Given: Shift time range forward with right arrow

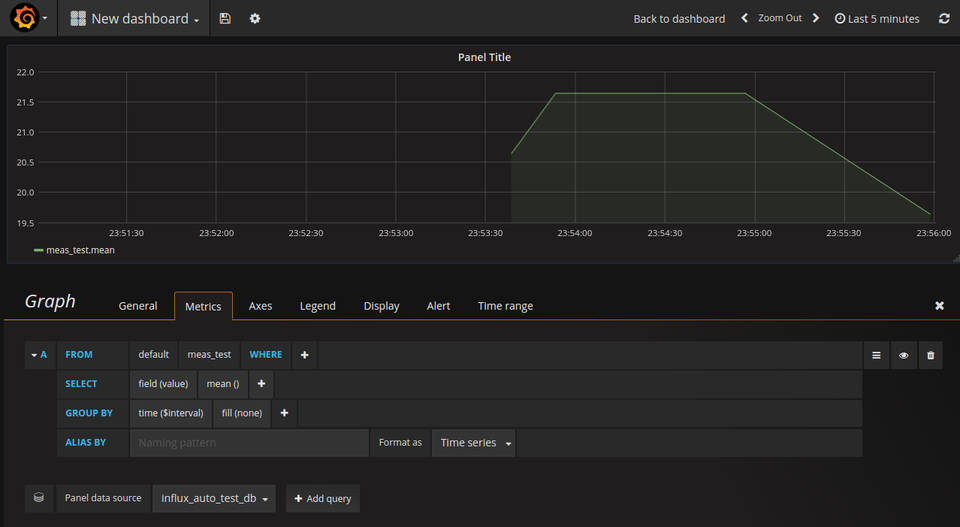Looking at the screenshot, I should (816, 18).
